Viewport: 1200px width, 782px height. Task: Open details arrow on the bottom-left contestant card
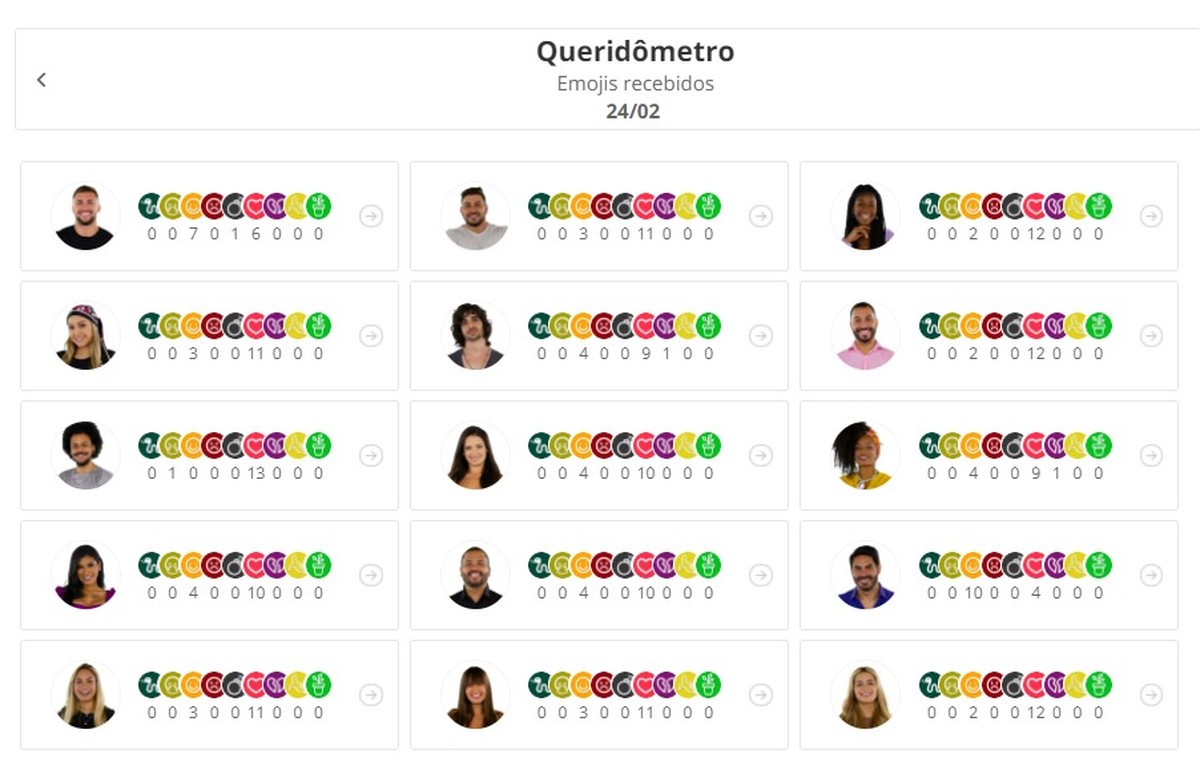click(372, 694)
